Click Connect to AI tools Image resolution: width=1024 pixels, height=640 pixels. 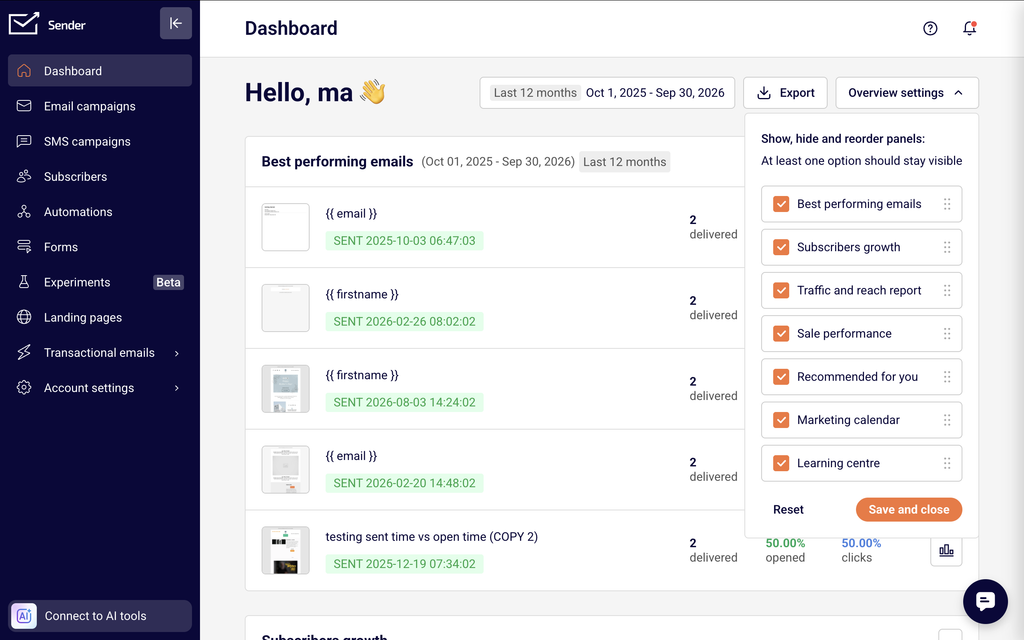click(x=100, y=616)
